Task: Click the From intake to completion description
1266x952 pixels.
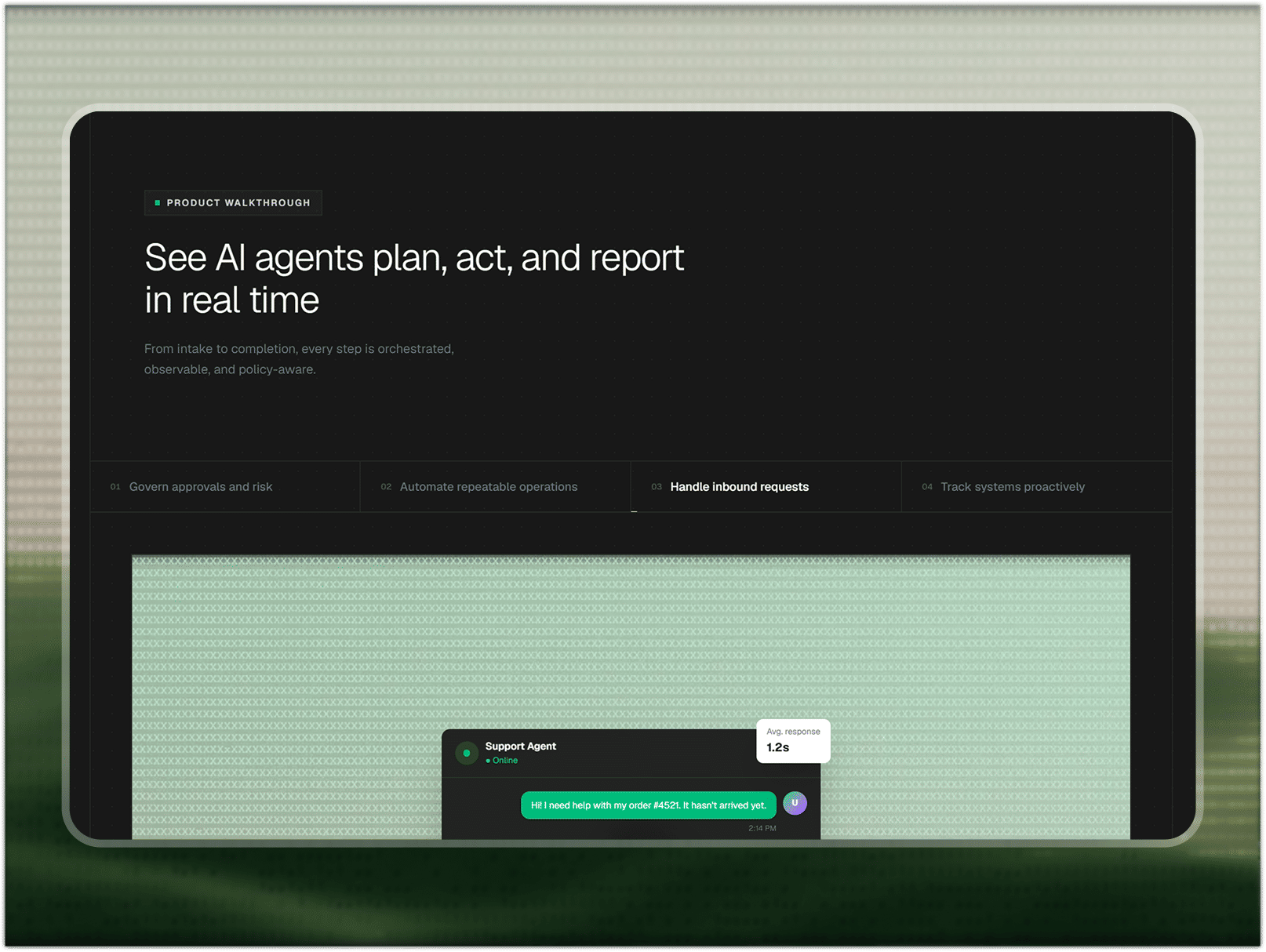Action: [299, 359]
